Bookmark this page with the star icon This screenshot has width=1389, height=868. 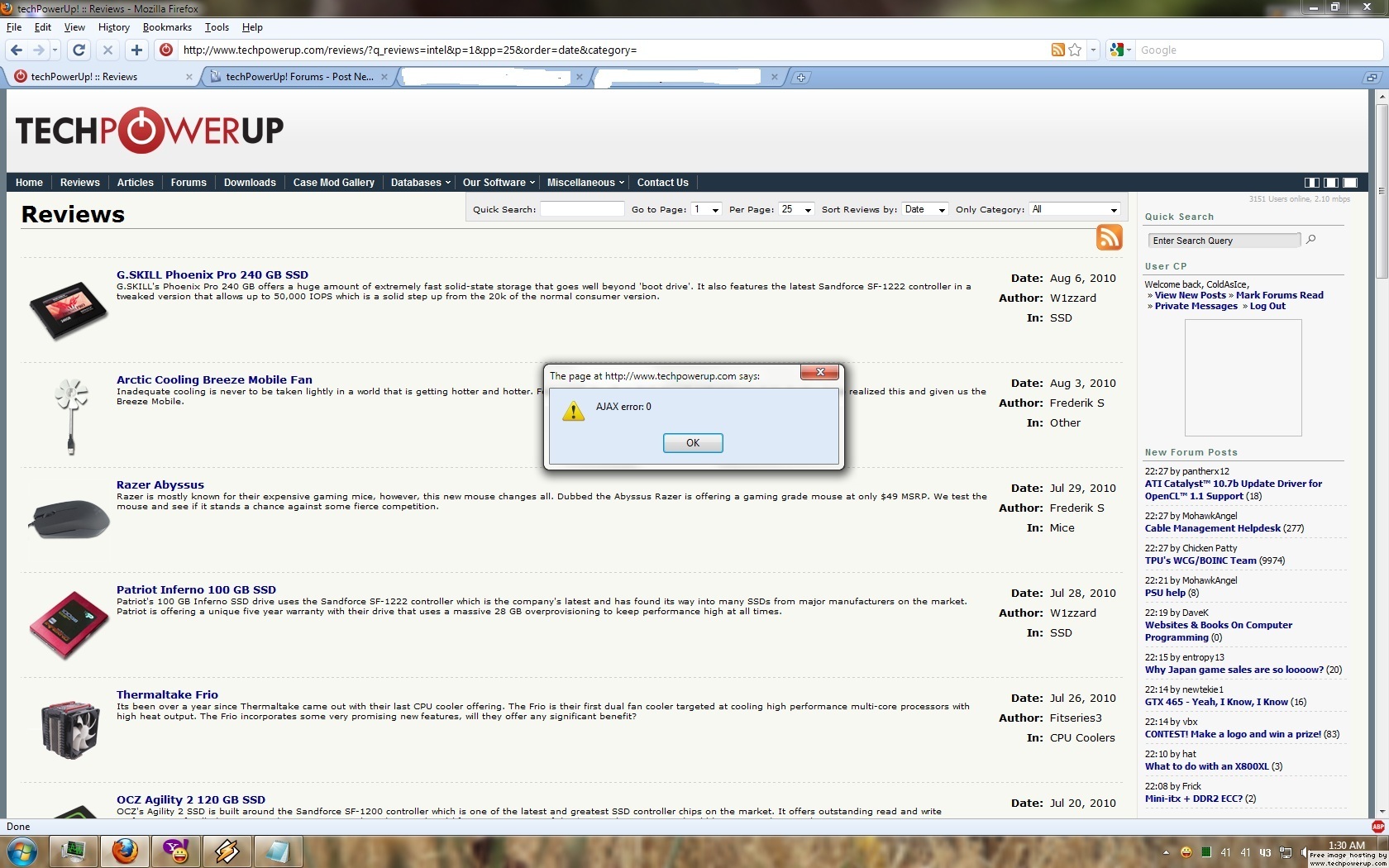(x=1075, y=50)
